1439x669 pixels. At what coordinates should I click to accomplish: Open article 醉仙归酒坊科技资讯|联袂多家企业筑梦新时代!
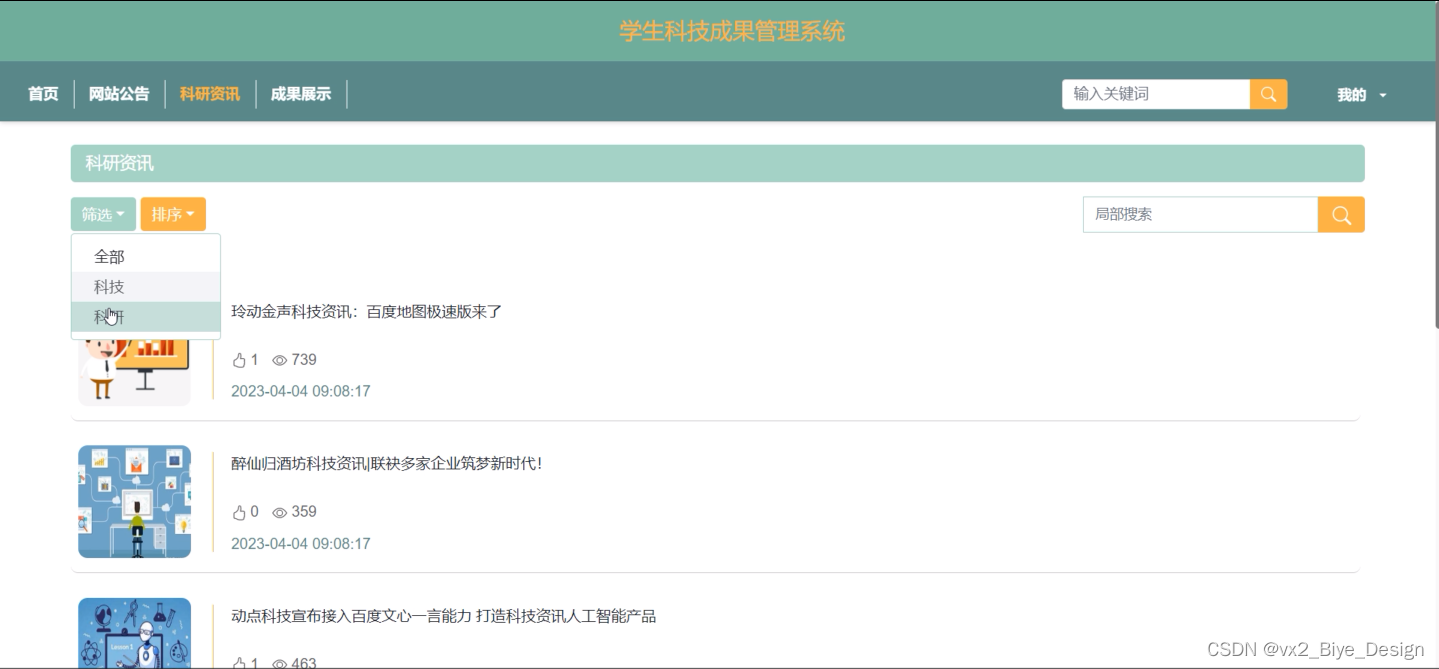coord(387,464)
